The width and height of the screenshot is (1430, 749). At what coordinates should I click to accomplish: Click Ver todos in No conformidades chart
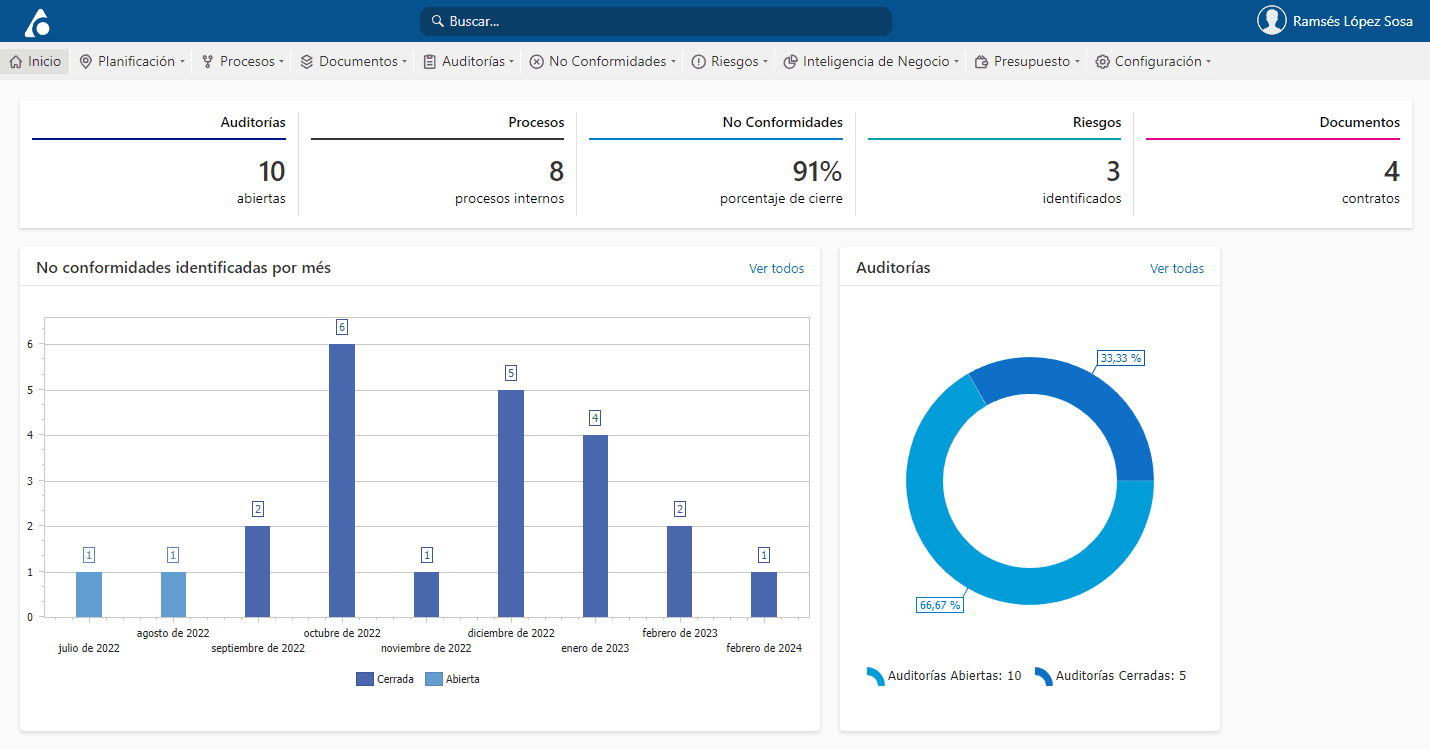(x=776, y=269)
